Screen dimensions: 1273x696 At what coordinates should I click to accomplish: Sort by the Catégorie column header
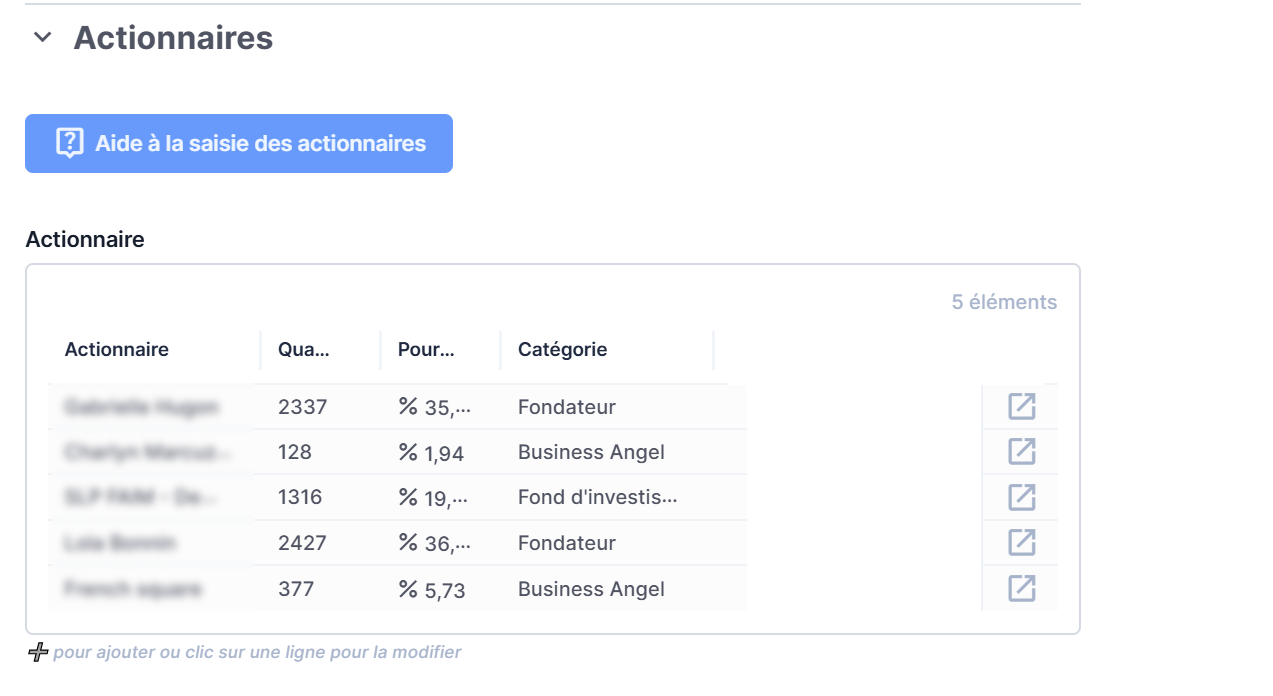pyautogui.click(x=562, y=349)
